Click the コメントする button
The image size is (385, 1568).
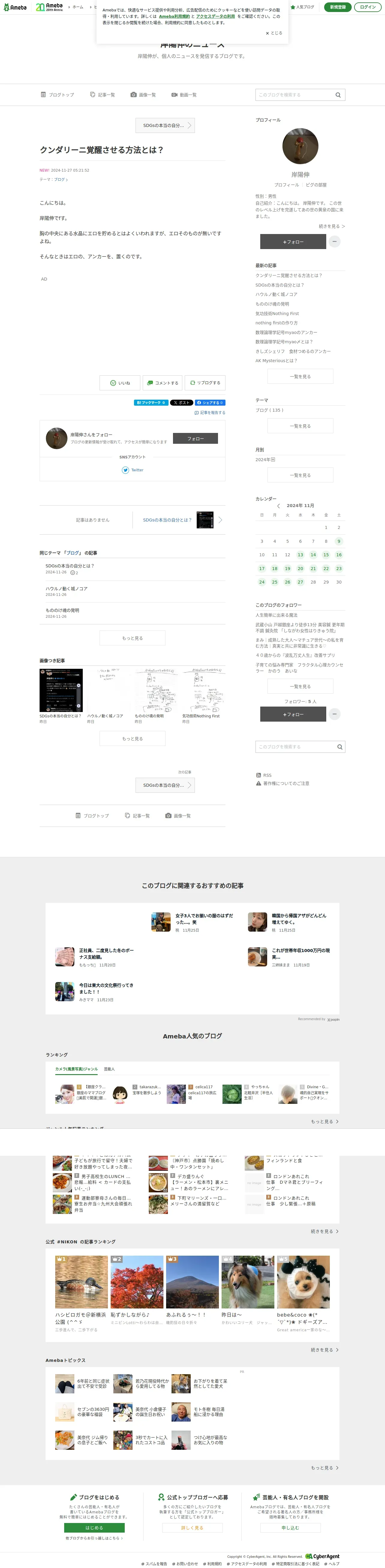pos(163,383)
